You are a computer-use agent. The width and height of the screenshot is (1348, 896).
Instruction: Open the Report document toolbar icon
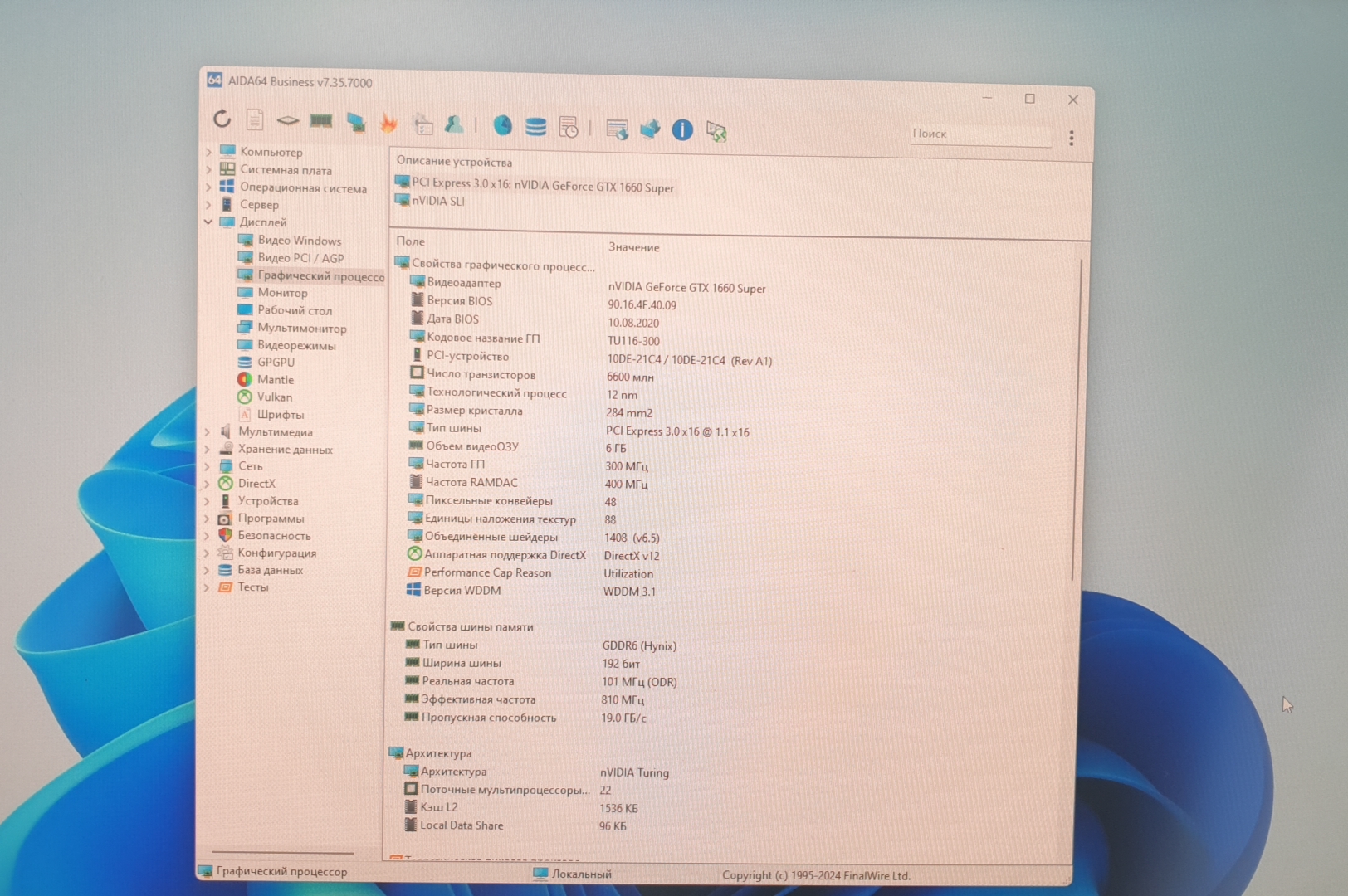coord(255,120)
